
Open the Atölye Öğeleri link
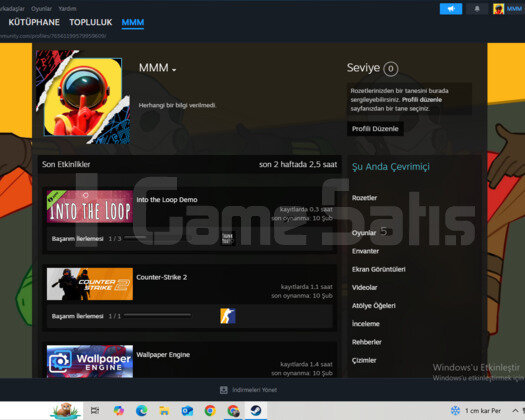tap(374, 306)
